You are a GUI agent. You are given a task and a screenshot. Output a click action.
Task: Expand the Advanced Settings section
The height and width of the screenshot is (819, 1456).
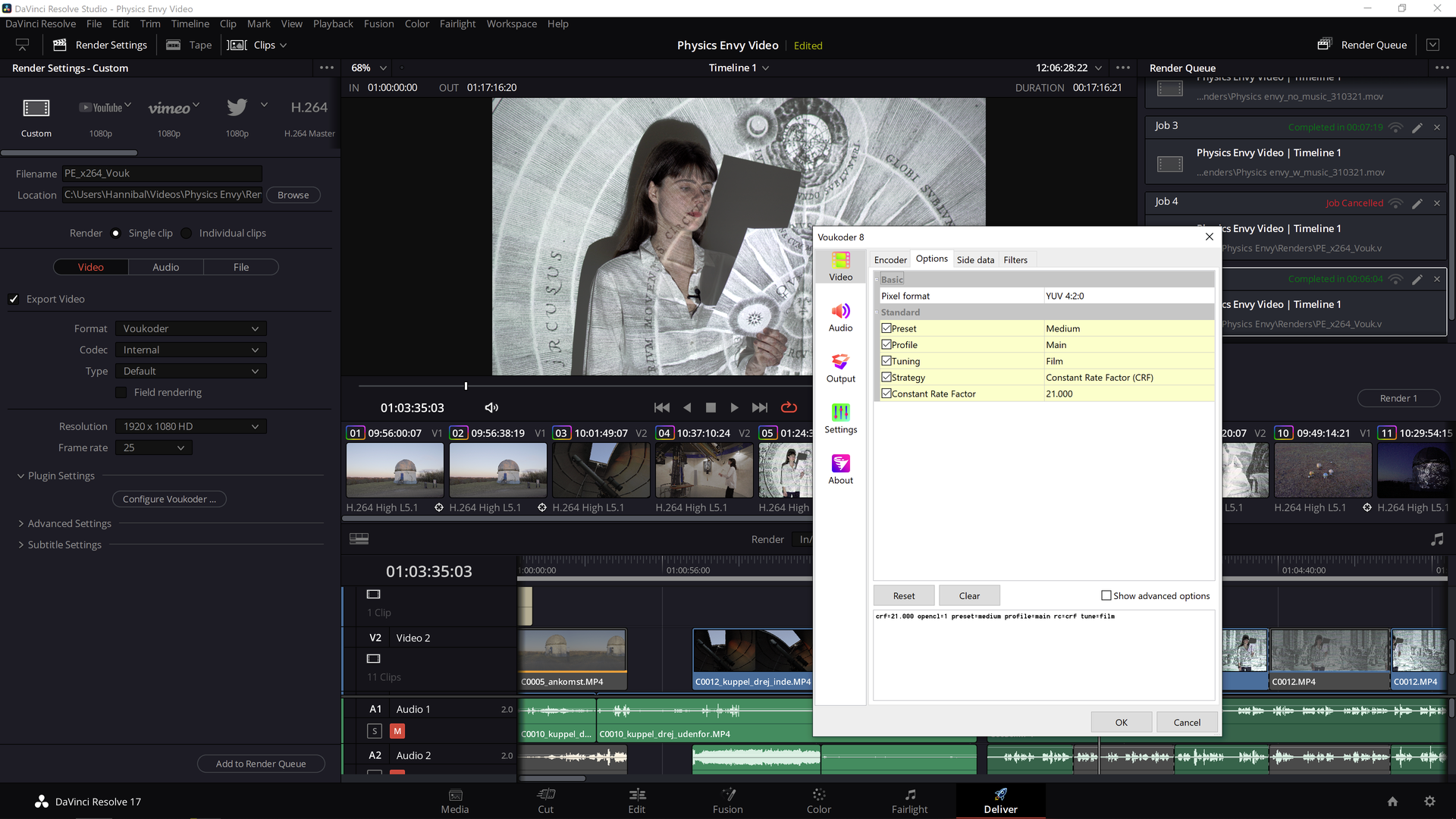(x=69, y=523)
